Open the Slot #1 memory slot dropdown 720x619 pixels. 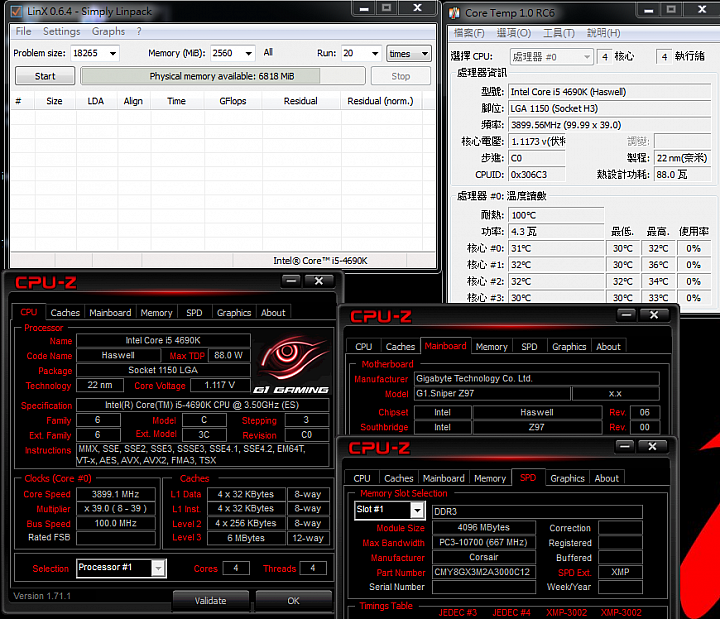click(x=417, y=510)
